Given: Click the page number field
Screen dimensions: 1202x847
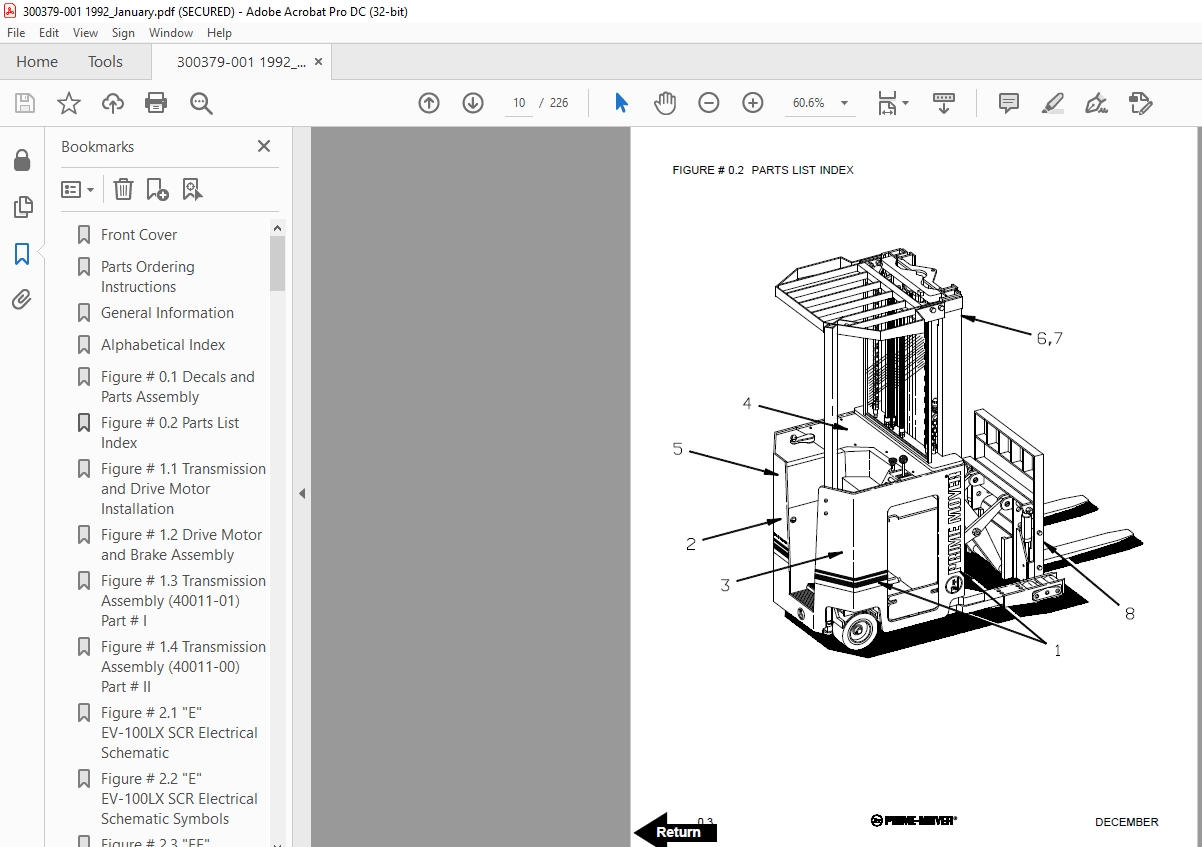Looking at the screenshot, I should 519,103.
